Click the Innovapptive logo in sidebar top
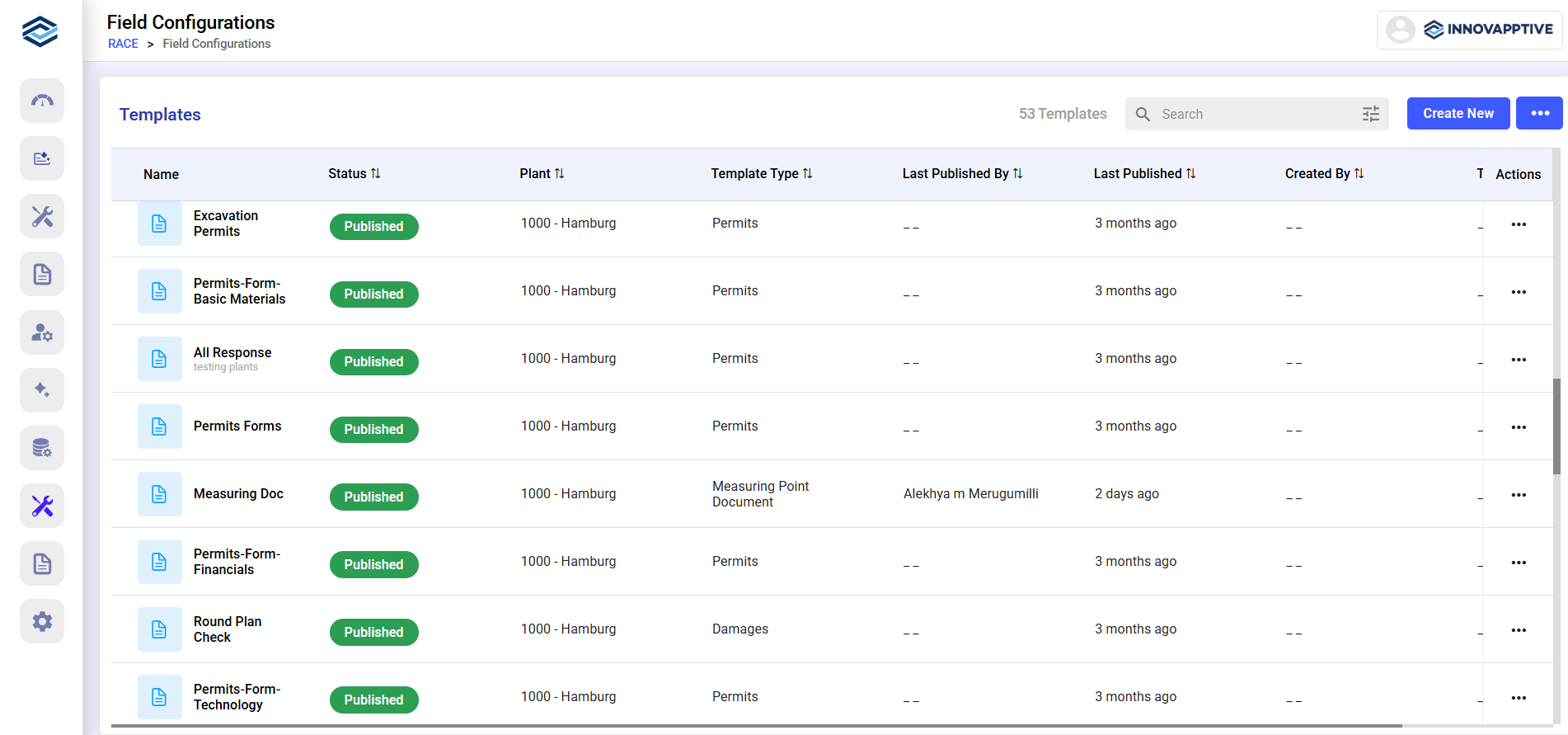Screen dimensions: 1568x735 [40, 31]
